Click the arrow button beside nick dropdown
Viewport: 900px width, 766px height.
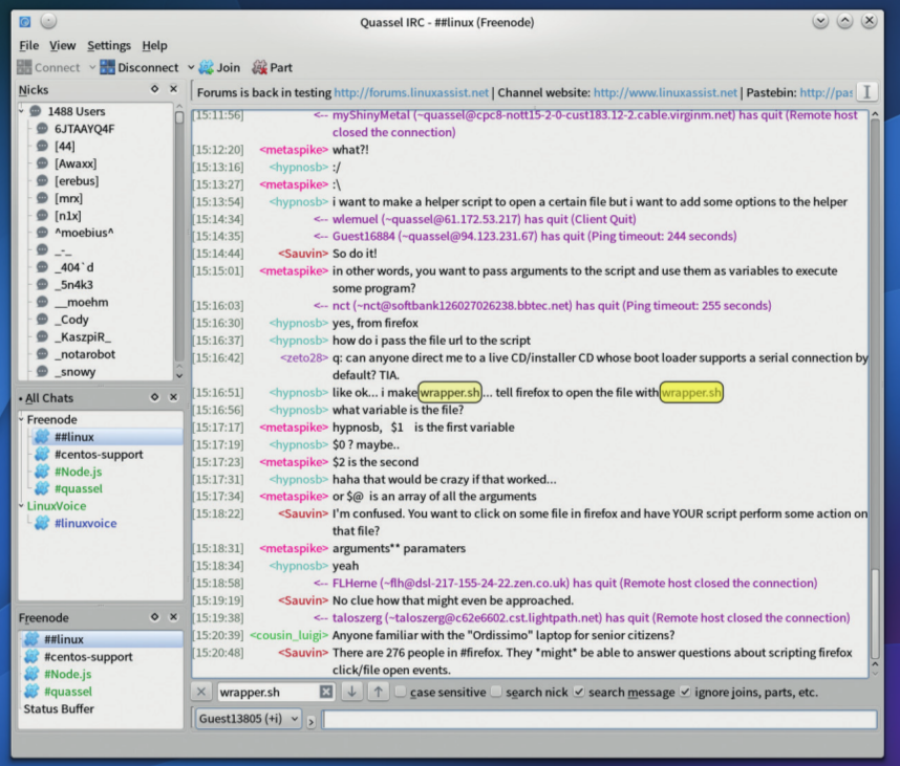coord(311,721)
